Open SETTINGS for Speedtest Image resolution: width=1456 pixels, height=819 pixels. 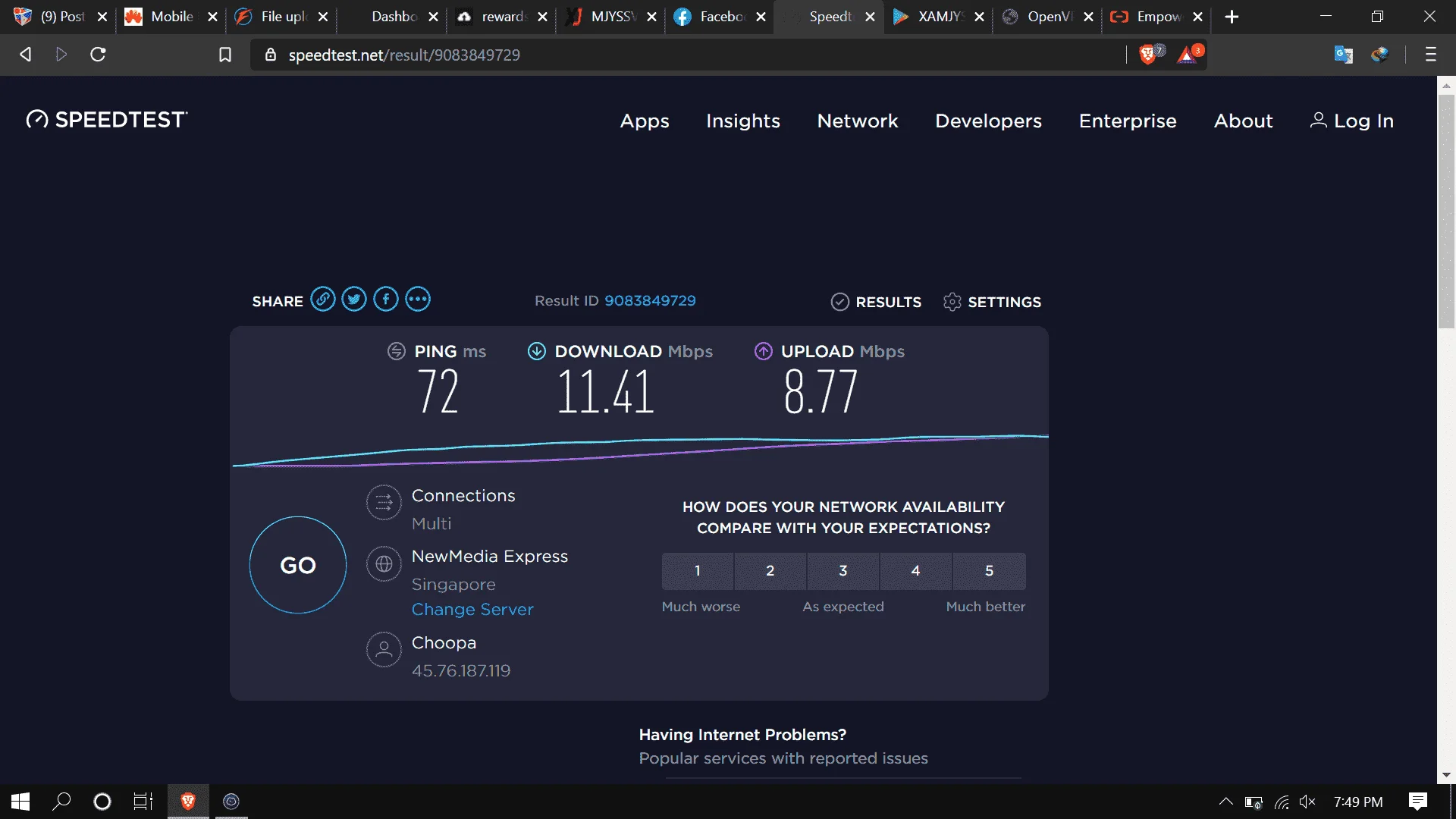(992, 302)
